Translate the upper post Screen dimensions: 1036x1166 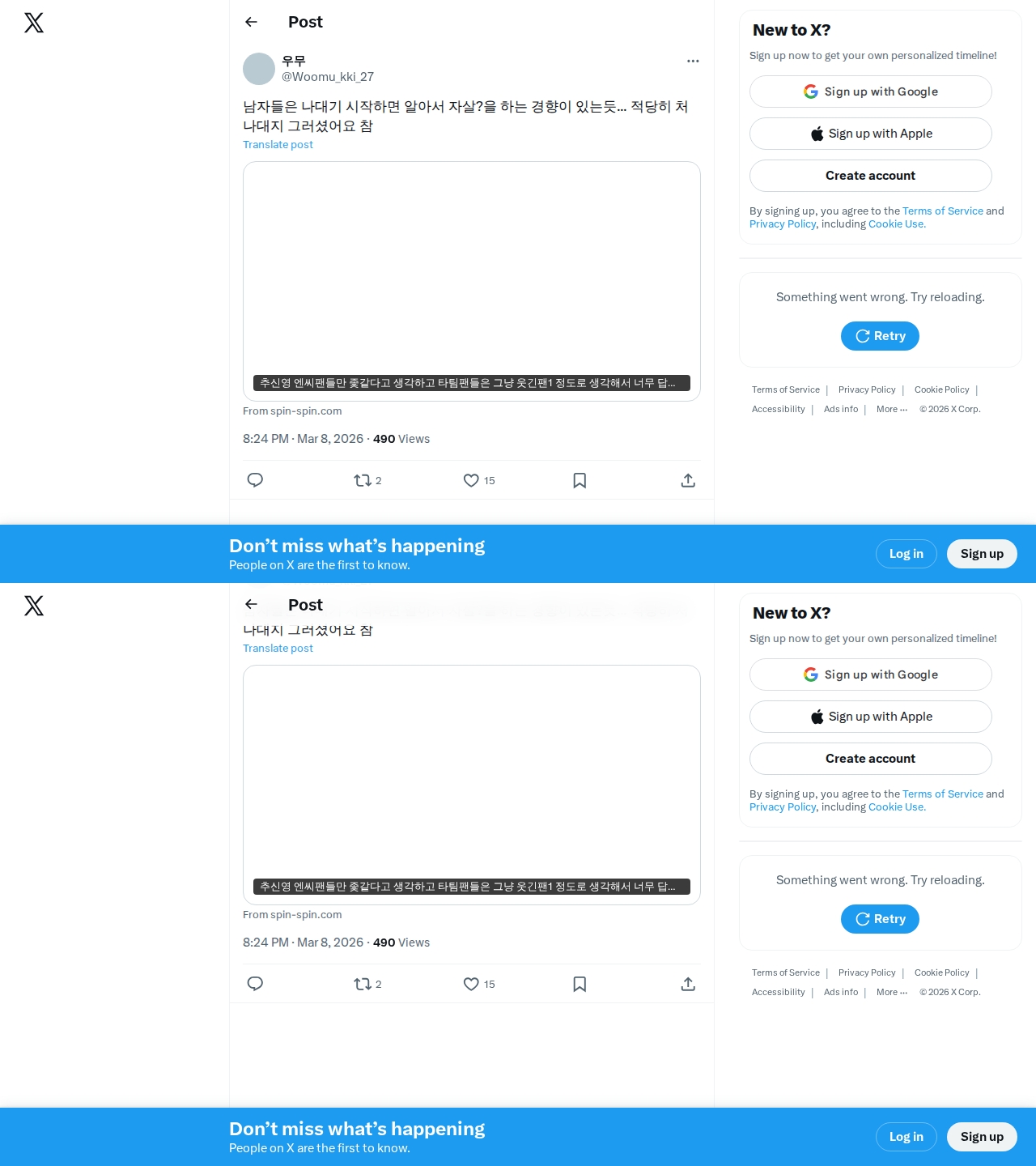click(278, 144)
